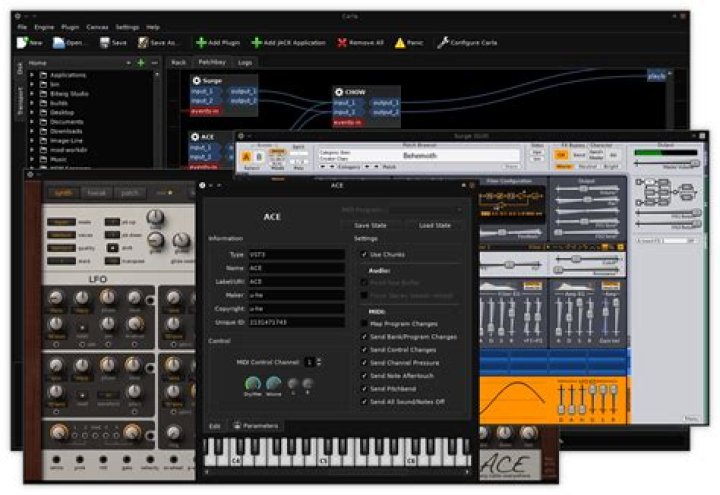This screenshot has height=495, width=720.
Task: Click the patch tab in ACE plugin
Action: (x=130, y=193)
